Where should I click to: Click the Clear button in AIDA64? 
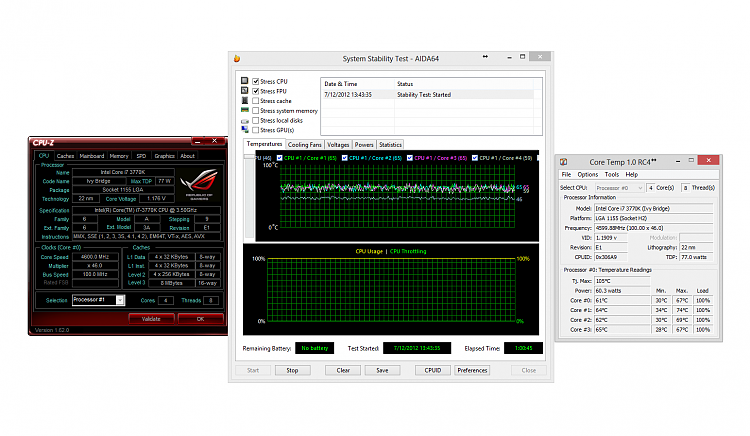[343, 370]
